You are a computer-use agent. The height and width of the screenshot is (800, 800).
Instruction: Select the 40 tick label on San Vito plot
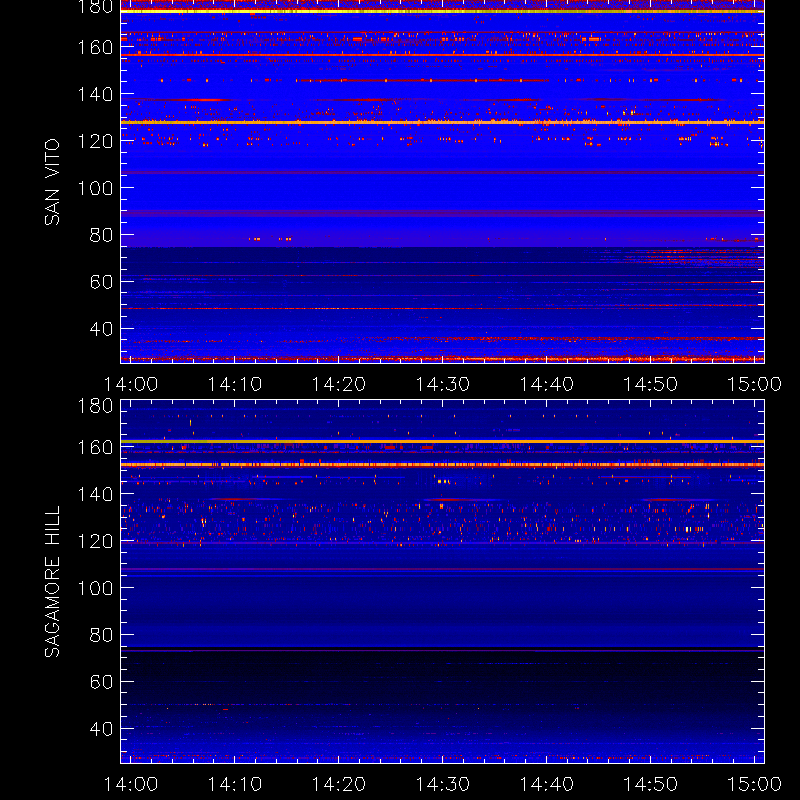pyautogui.click(x=101, y=329)
